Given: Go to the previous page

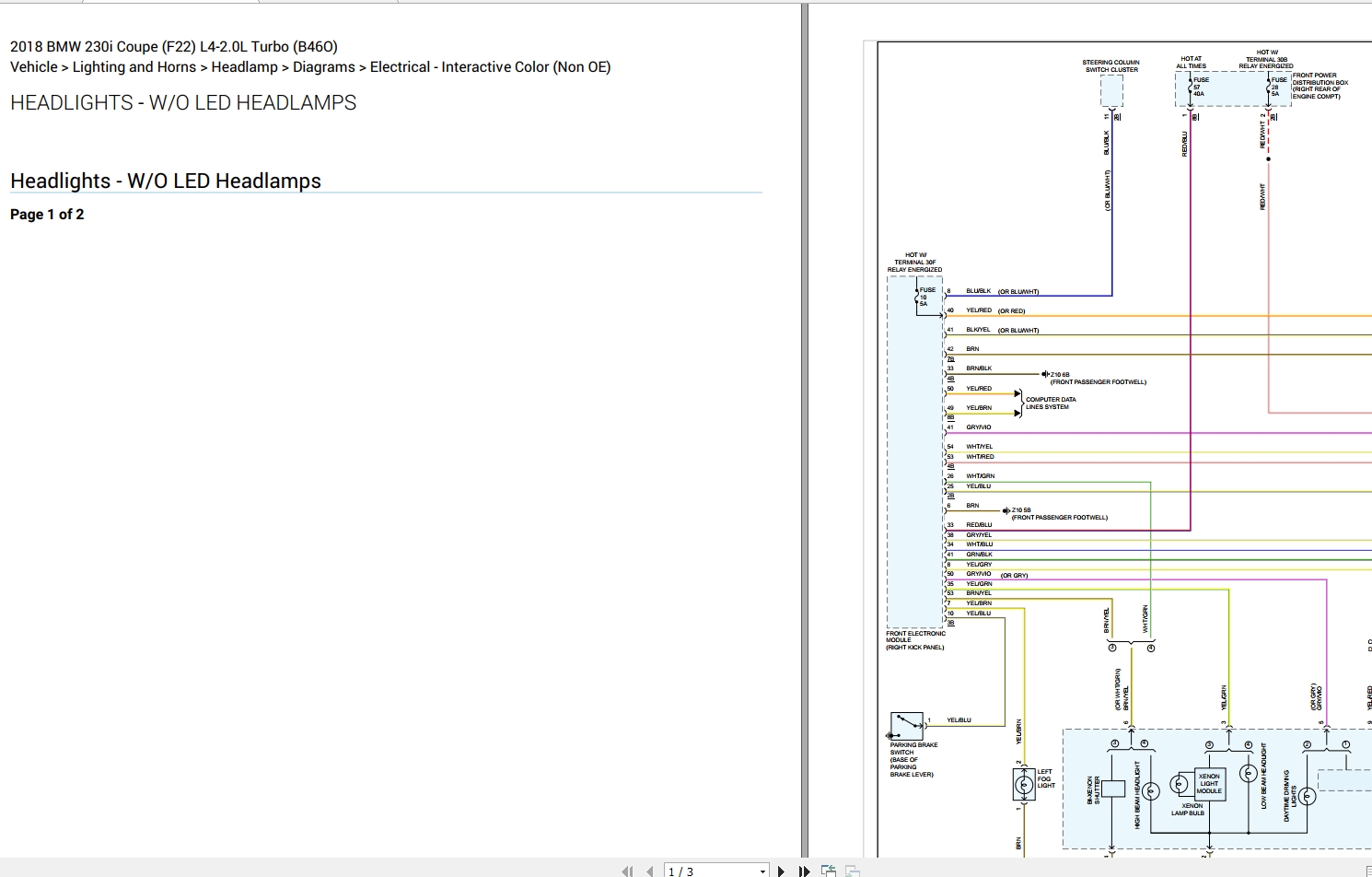Looking at the screenshot, I should [x=650, y=871].
